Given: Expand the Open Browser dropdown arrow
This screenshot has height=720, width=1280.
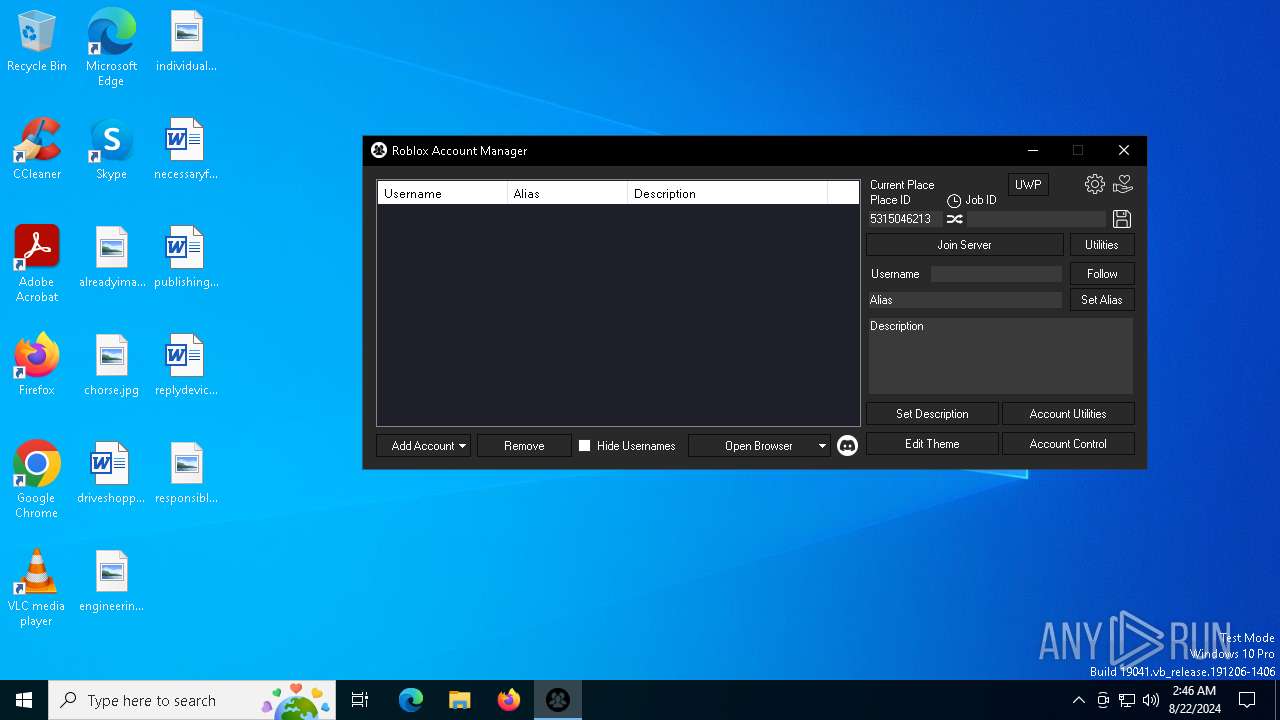Looking at the screenshot, I should click(x=822, y=446).
